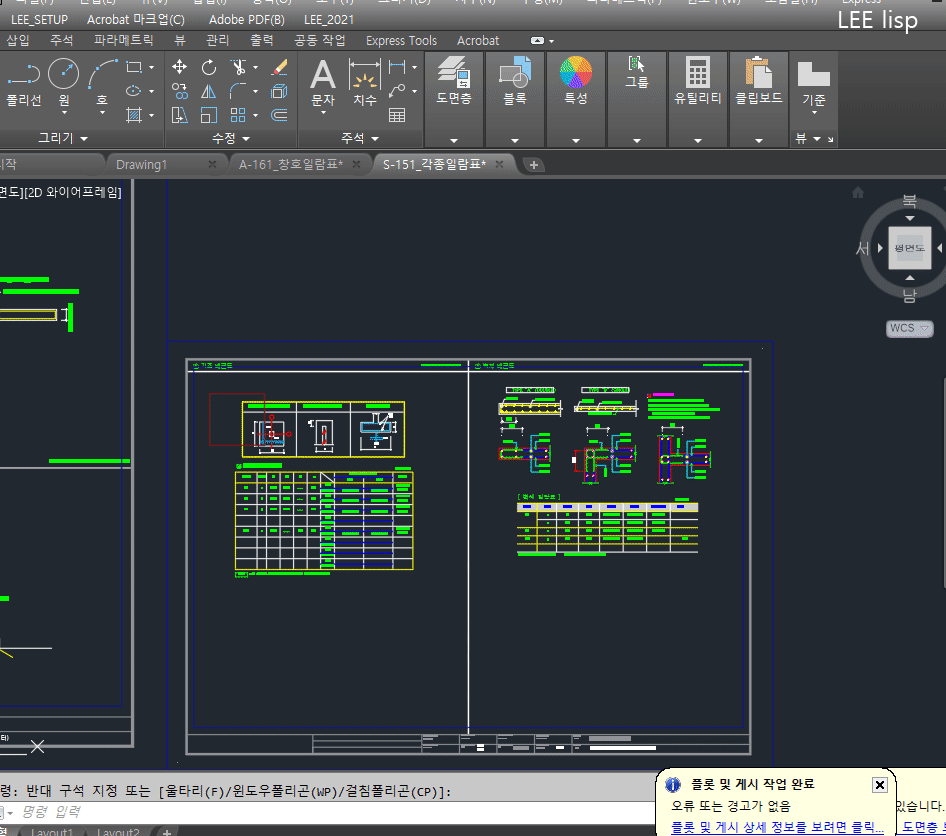Open the Express Tools ribbon tab
Viewport: 946px width, 836px height.
401,40
